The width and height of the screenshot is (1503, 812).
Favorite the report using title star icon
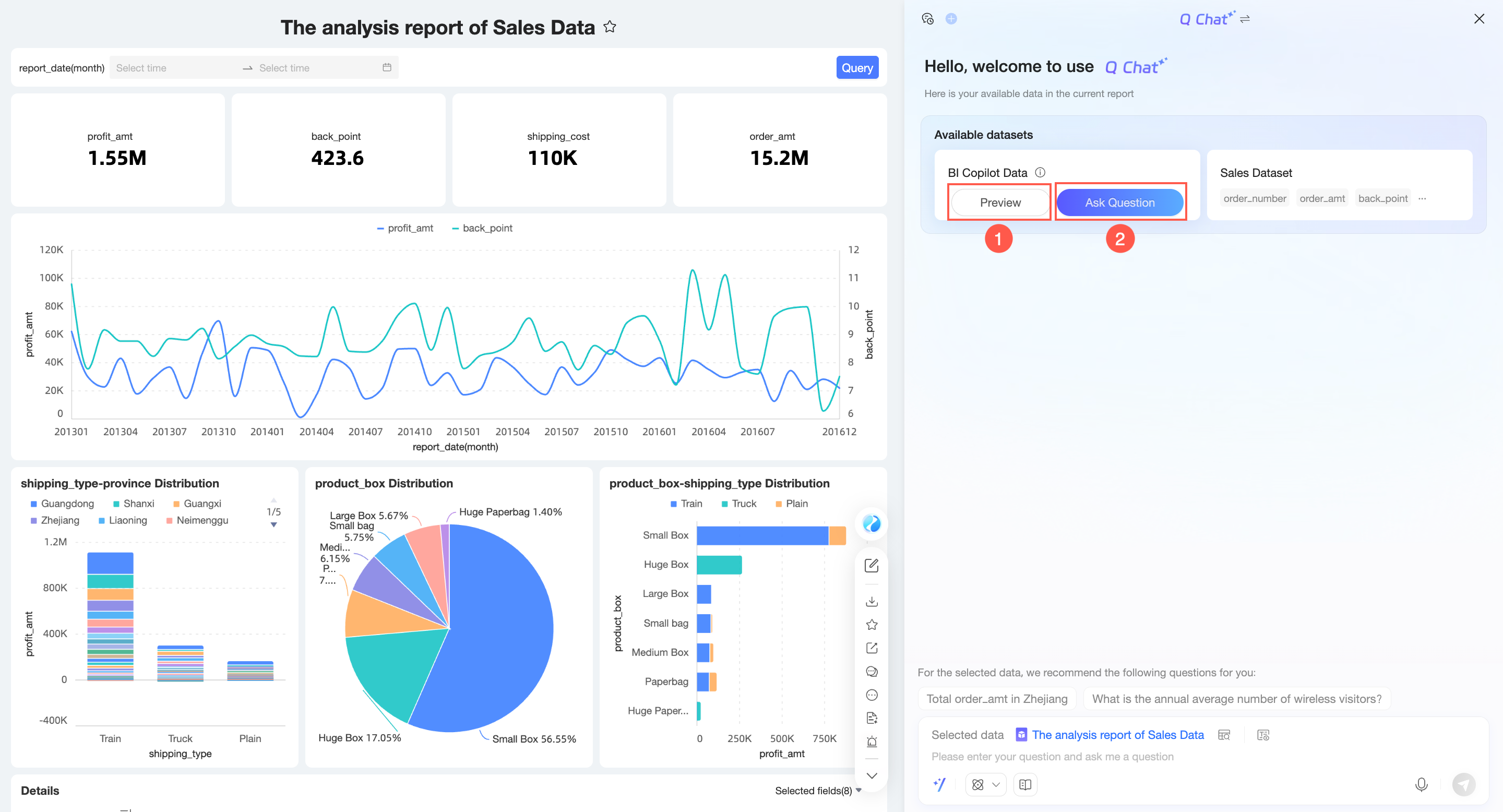[x=610, y=27]
